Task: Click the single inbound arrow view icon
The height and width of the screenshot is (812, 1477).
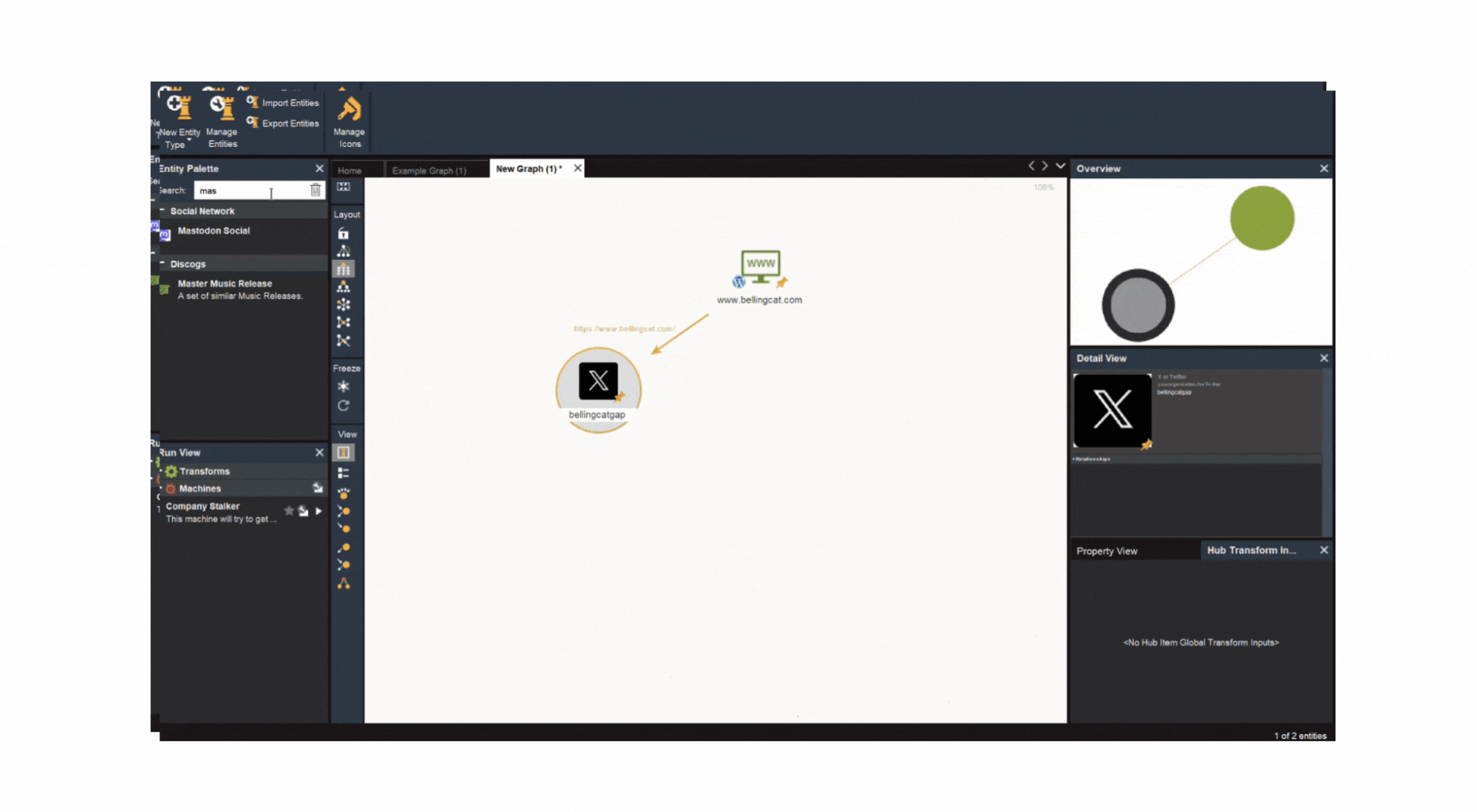Action: pos(343,529)
